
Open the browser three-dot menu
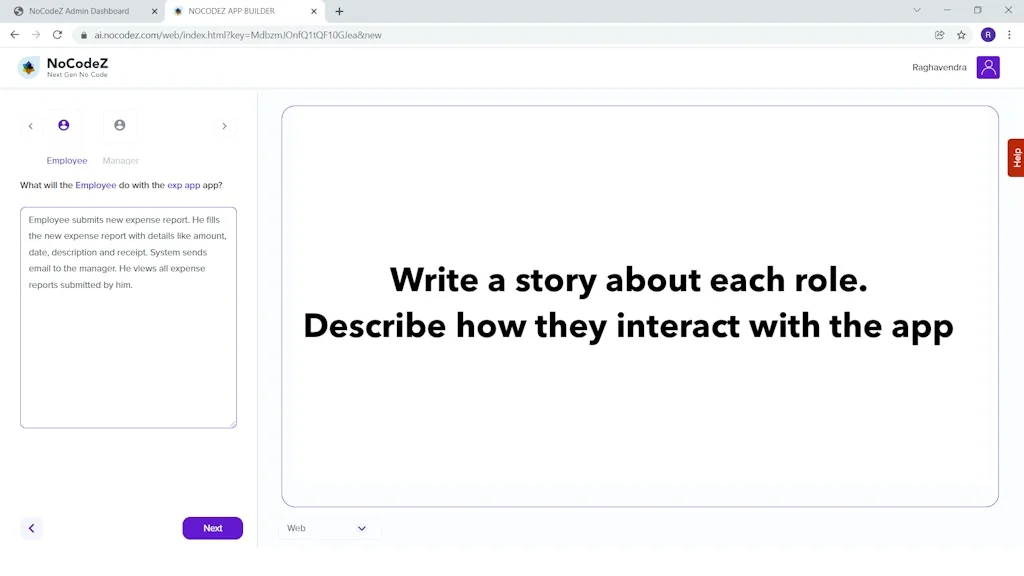point(1011,33)
